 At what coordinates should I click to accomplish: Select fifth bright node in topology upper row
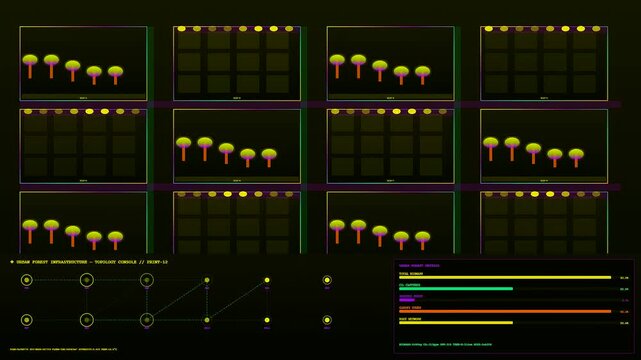[267, 280]
